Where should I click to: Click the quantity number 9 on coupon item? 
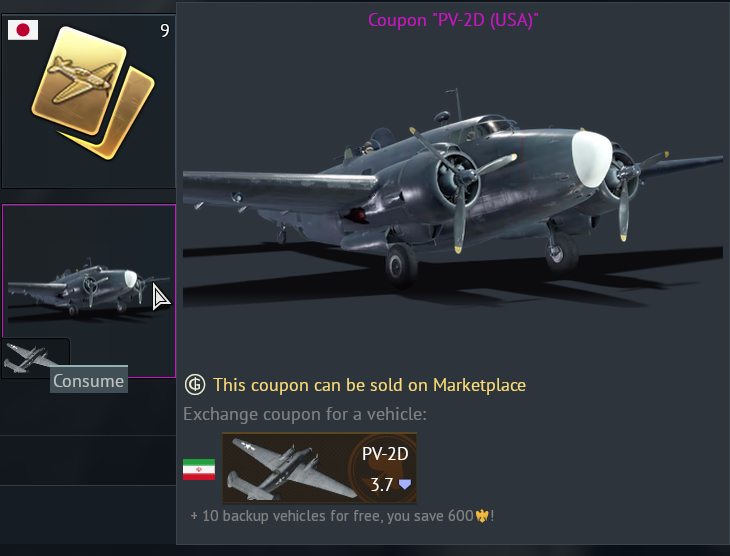click(x=164, y=31)
